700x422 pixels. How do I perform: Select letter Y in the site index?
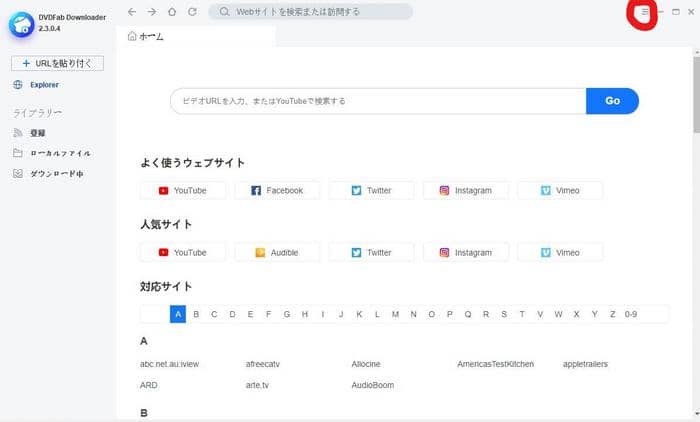(x=595, y=314)
